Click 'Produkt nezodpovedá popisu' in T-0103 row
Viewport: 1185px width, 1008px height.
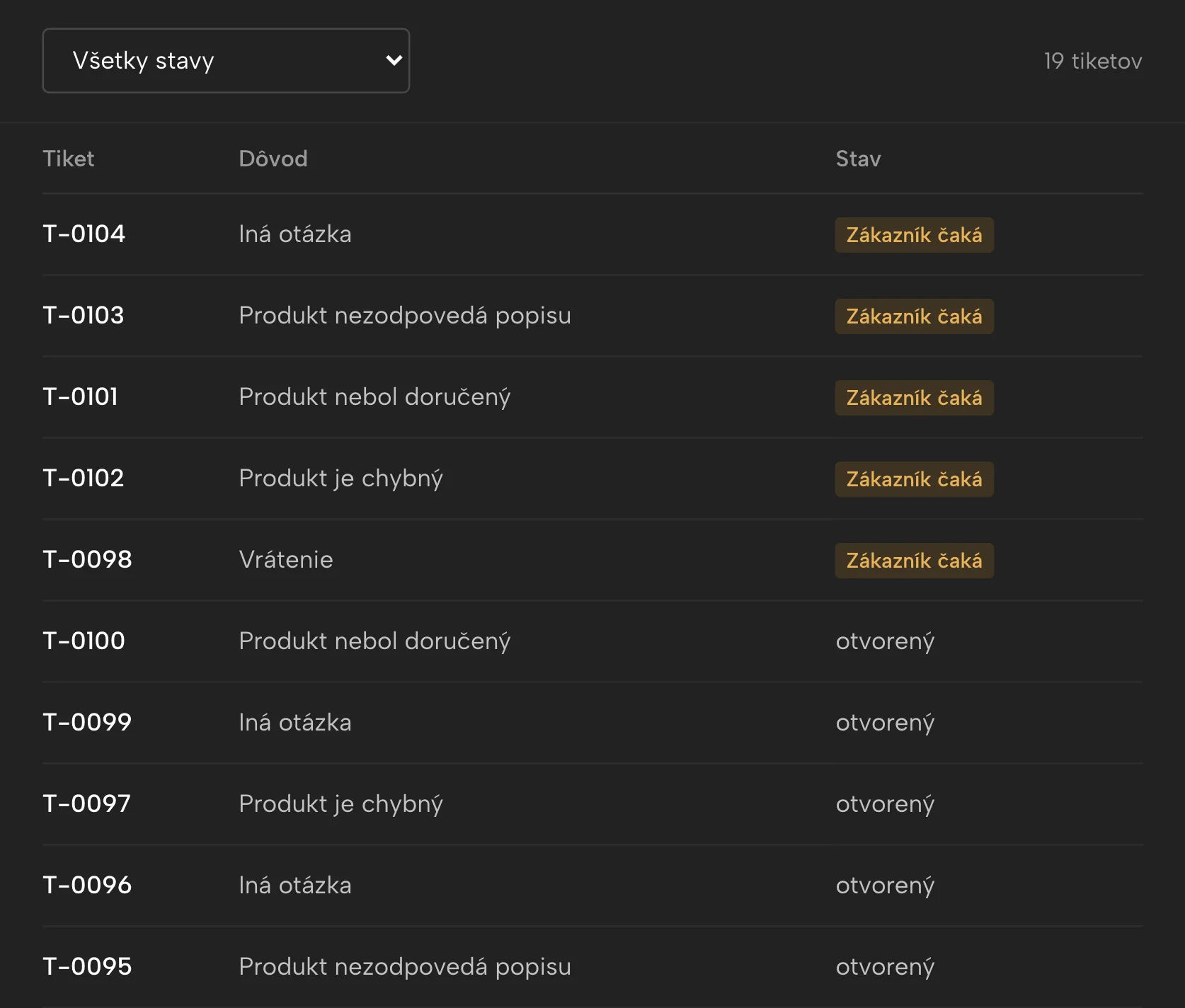coord(405,316)
